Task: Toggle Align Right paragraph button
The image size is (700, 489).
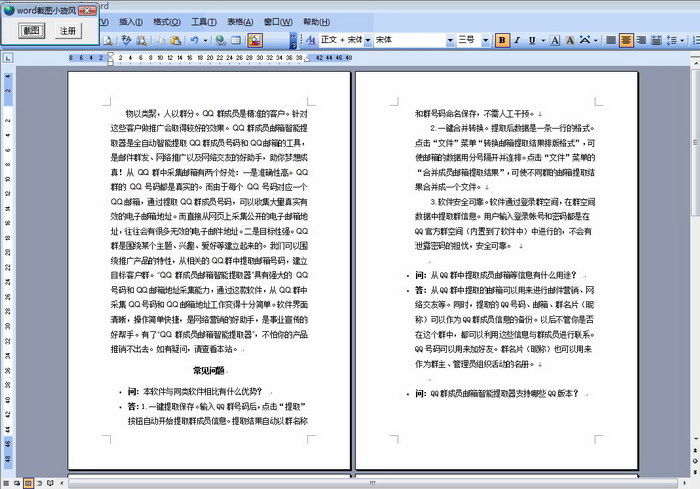Action: [x=641, y=40]
